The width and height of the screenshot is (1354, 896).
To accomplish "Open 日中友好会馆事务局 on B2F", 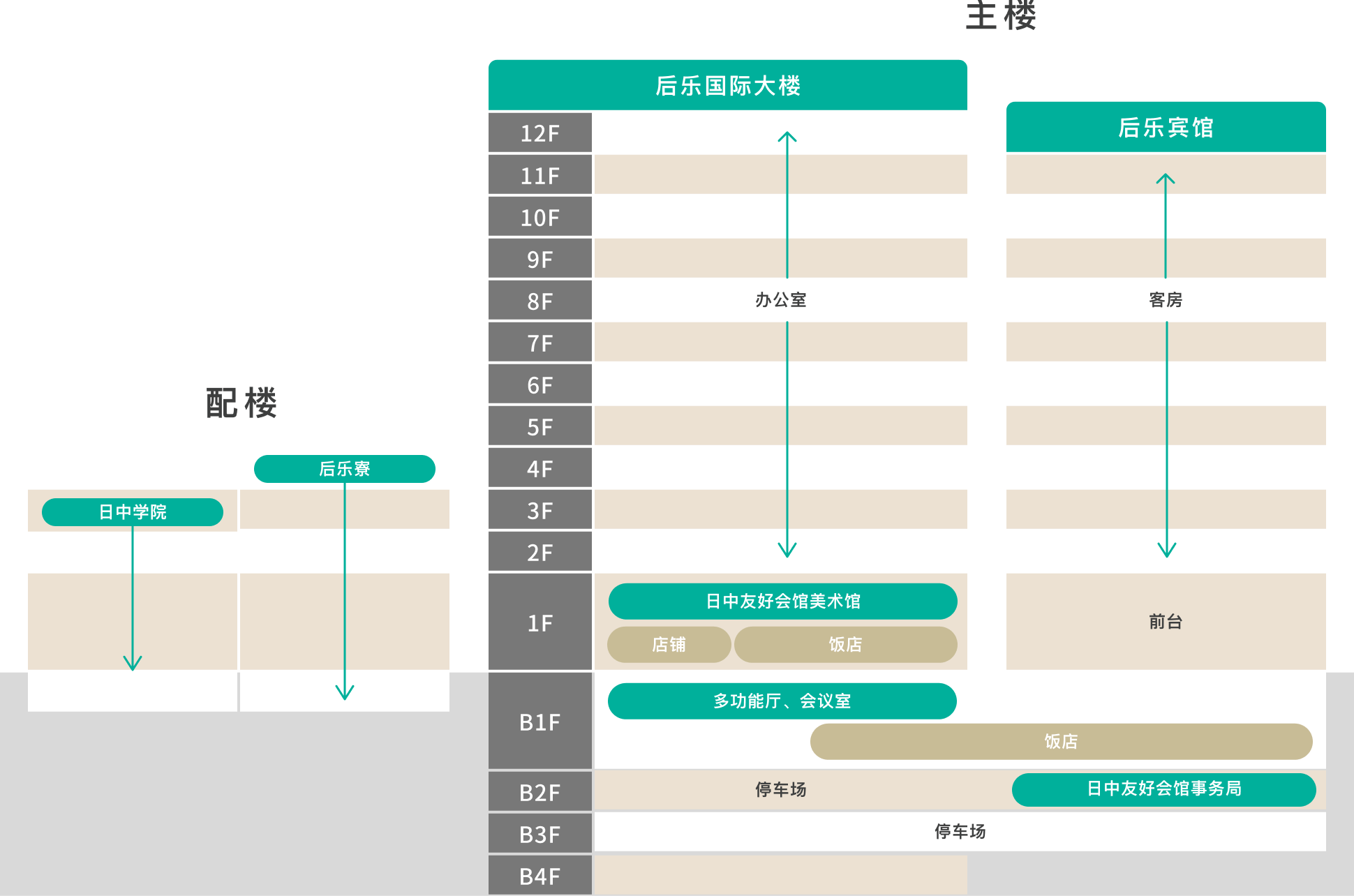I will click(1164, 789).
